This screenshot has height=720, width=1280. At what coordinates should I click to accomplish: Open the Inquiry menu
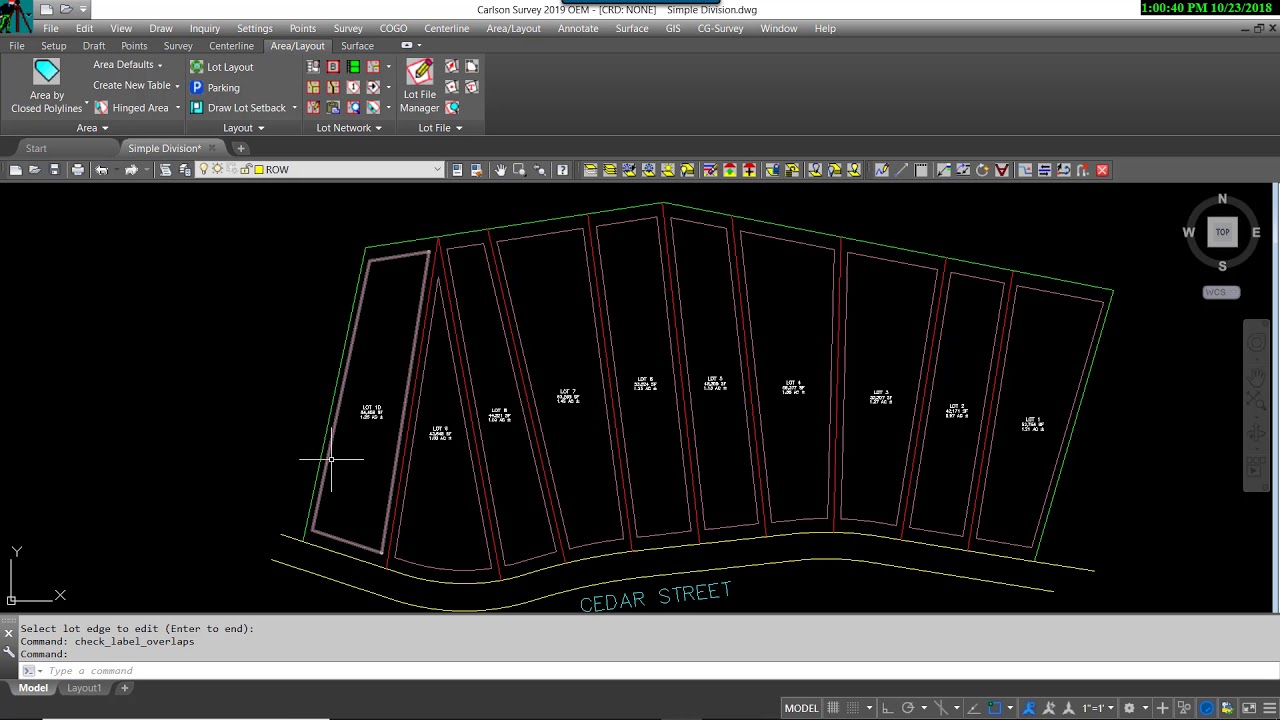point(204,28)
